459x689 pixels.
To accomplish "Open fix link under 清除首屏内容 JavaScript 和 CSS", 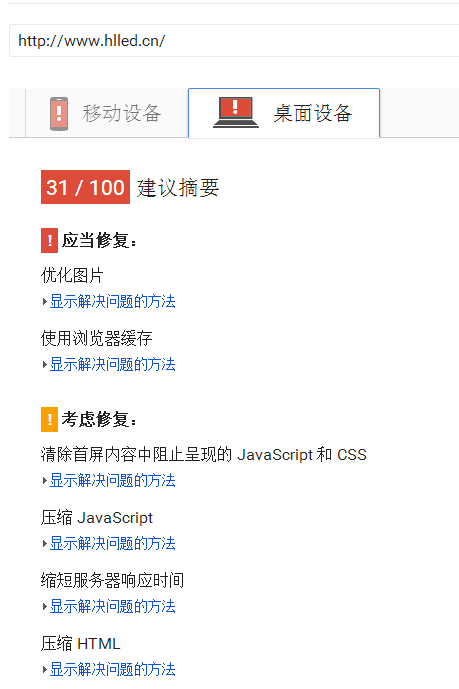I will 112,480.
